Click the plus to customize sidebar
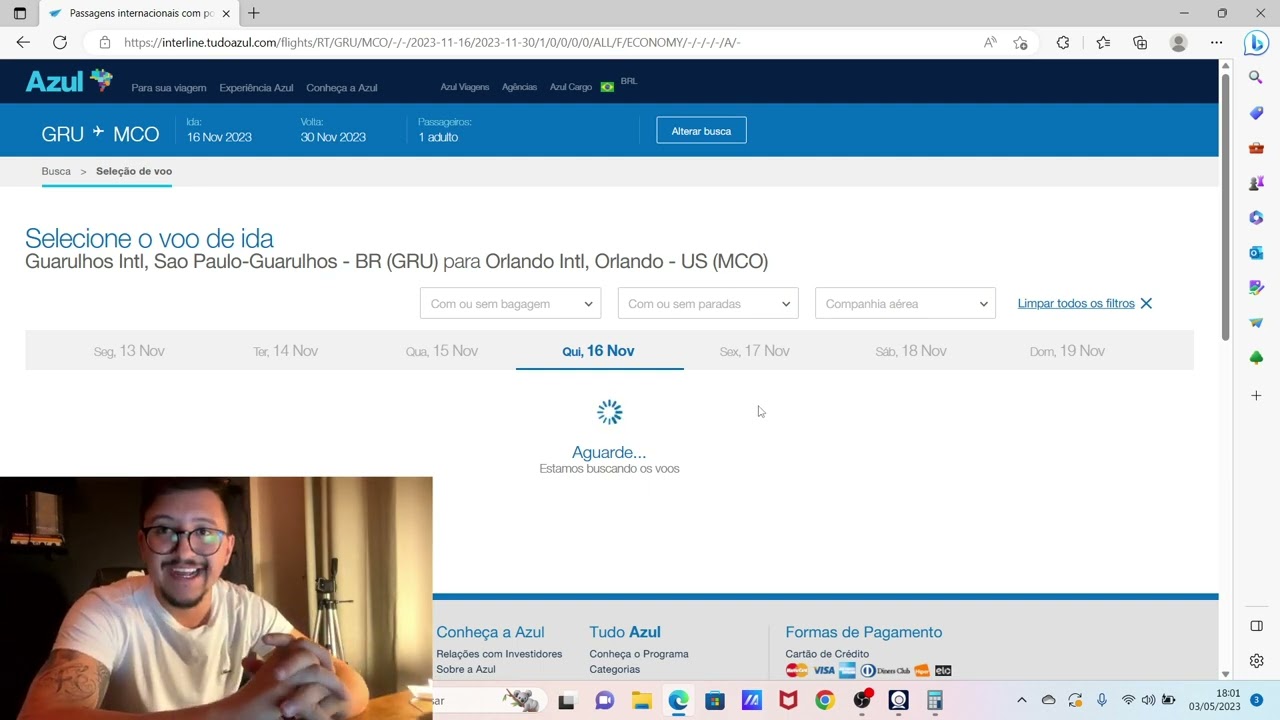The image size is (1280, 720). point(1256,396)
